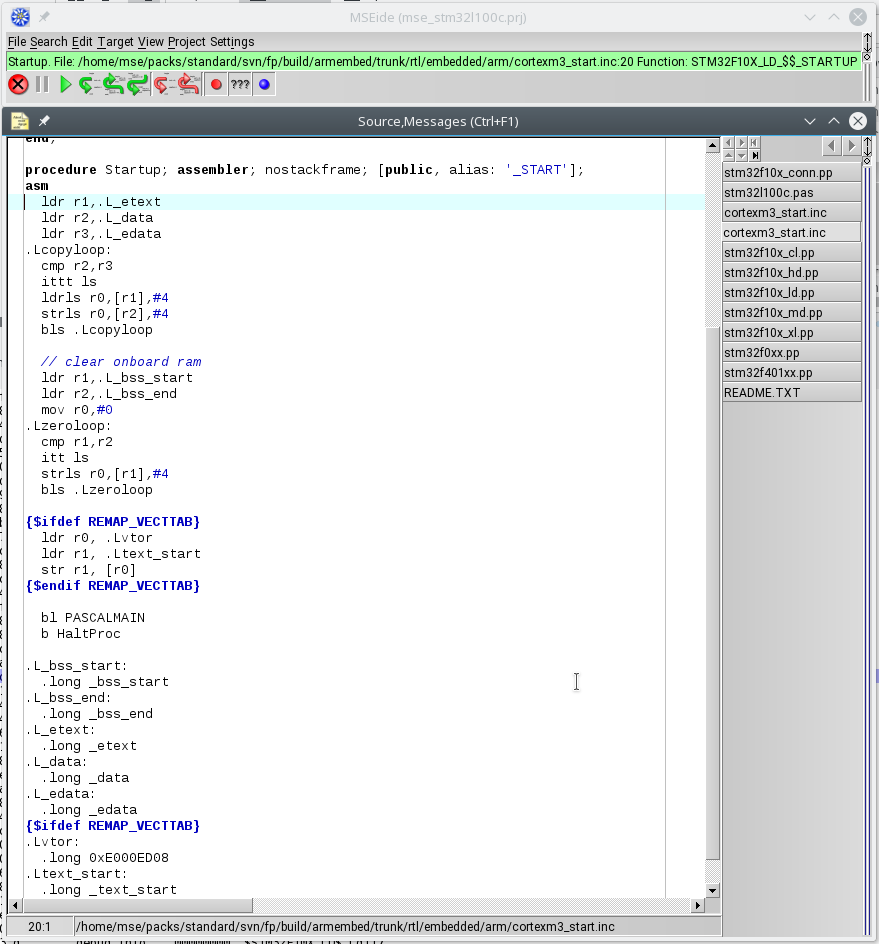Click the red X reset debugger icon
This screenshot has height=944, width=879.
(18, 85)
